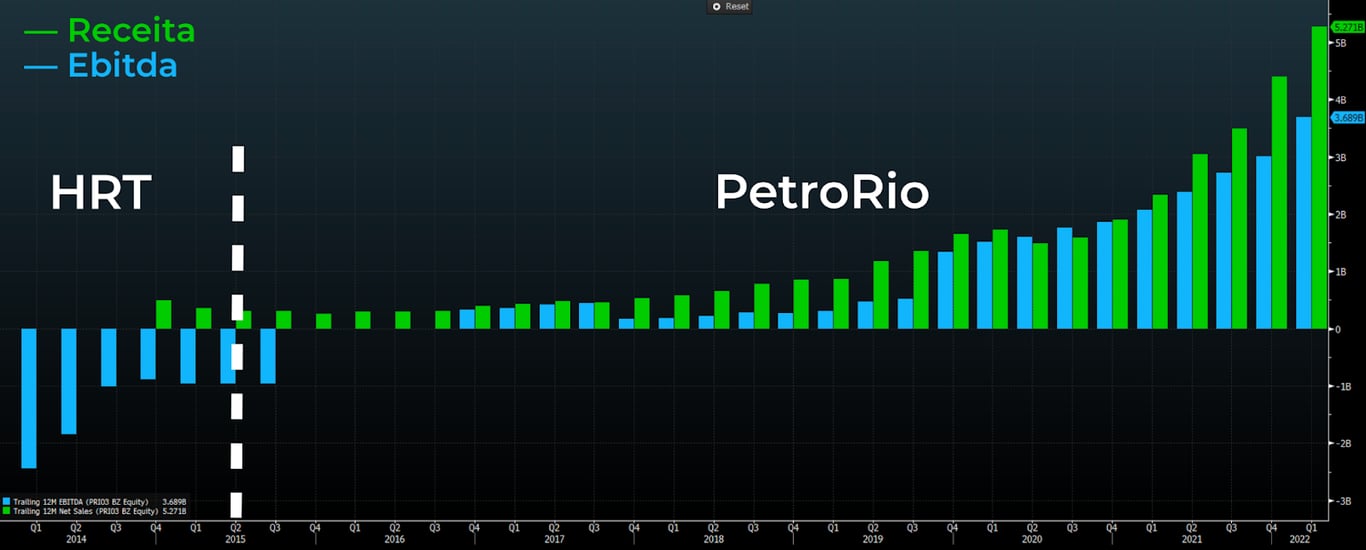Click the 2018 year label on the x-axis
The image size is (1366, 550).
coord(713,538)
